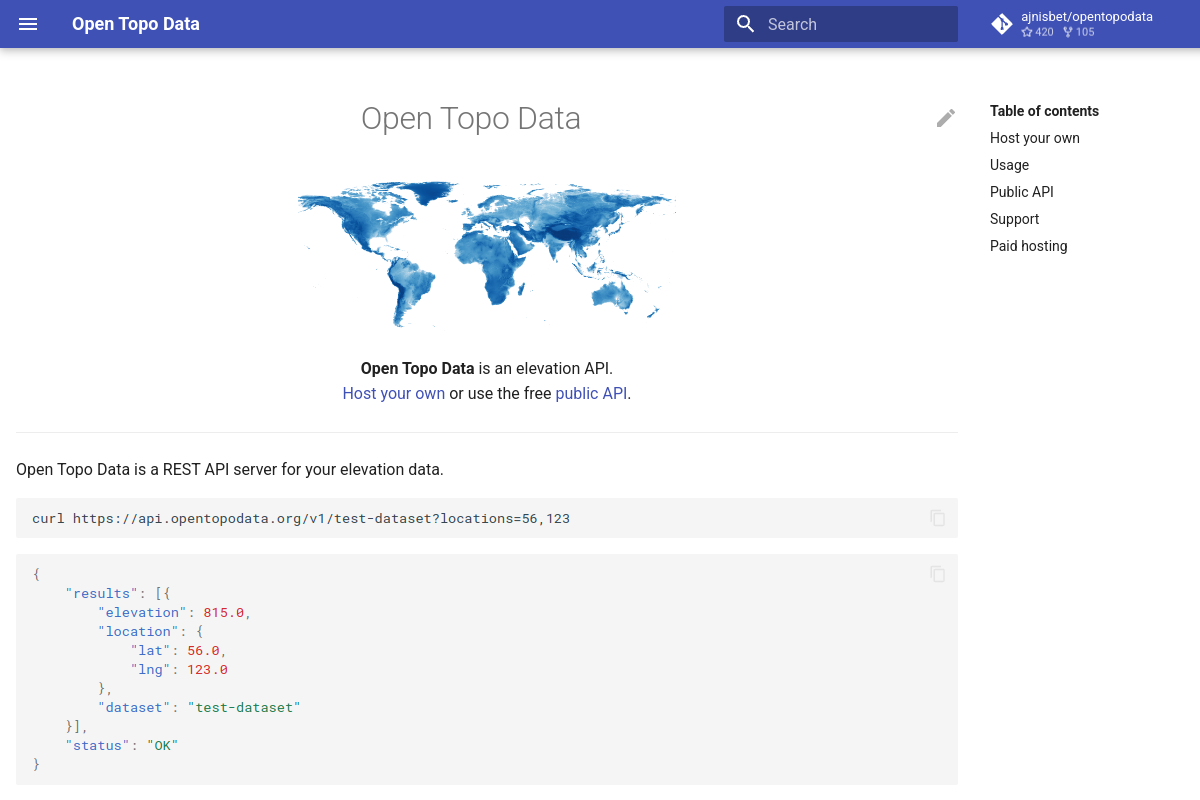Copy the curl command code block
The height and width of the screenshot is (800, 1200).
pyautogui.click(x=938, y=518)
